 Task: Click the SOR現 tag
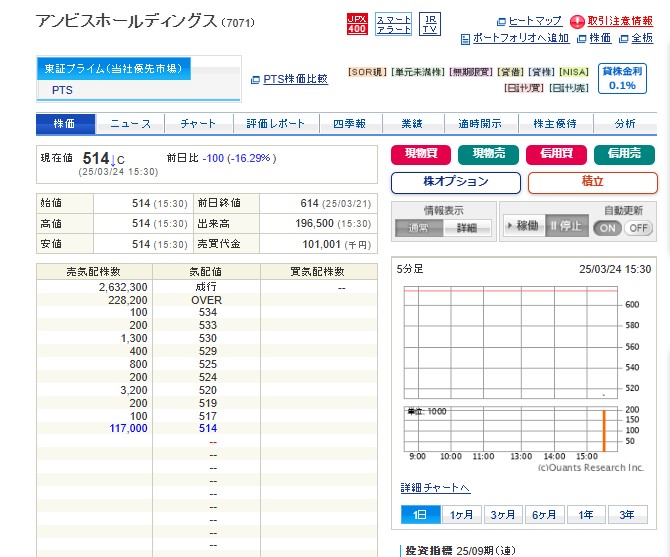[x=367, y=72]
